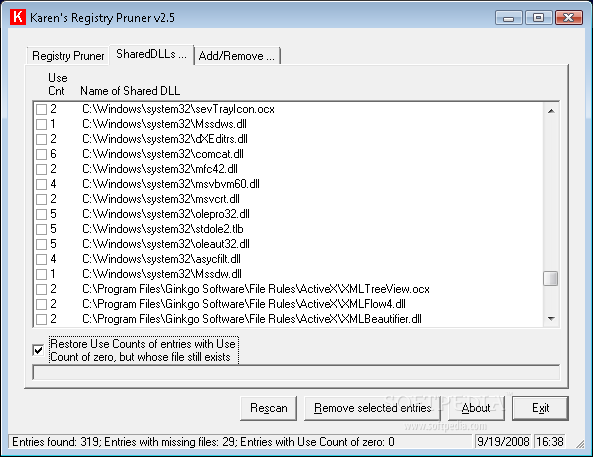Click the Exit button
The image size is (593, 457).
point(540,408)
